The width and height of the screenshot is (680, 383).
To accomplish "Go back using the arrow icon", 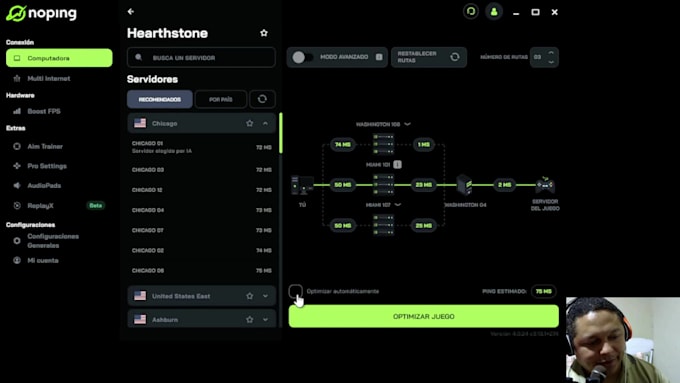I will [x=131, y=12].
